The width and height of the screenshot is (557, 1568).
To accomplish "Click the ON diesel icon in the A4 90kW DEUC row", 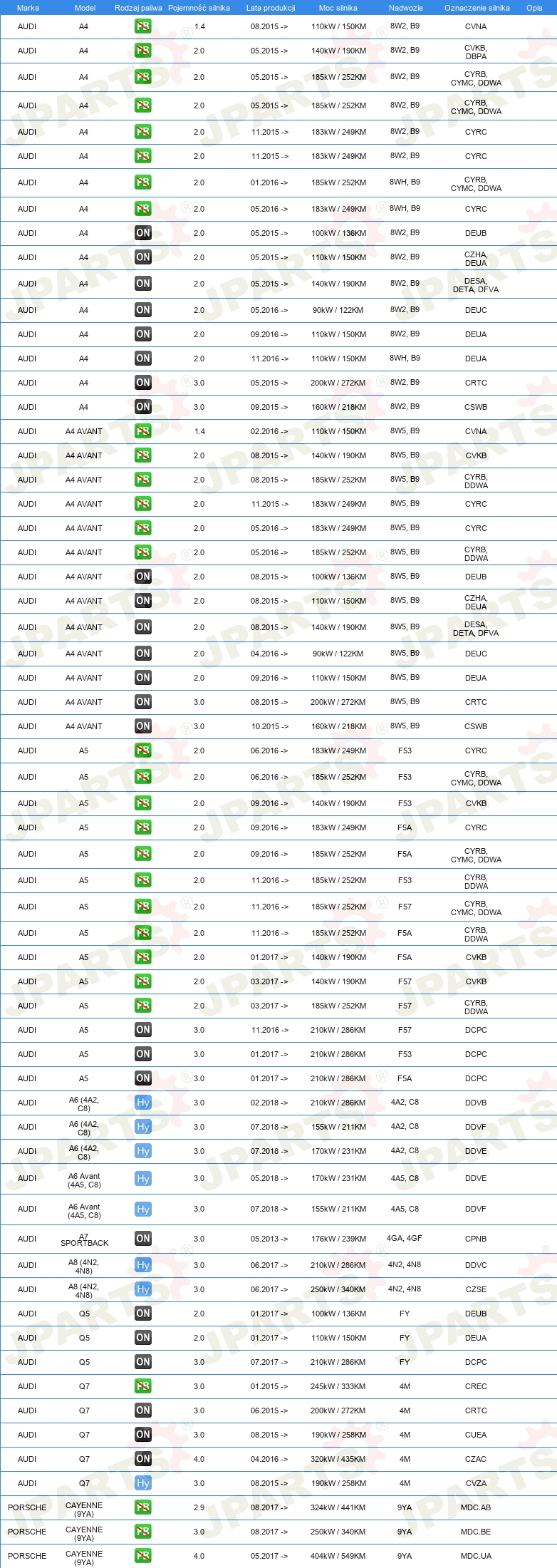I will (x=143, y=310).
